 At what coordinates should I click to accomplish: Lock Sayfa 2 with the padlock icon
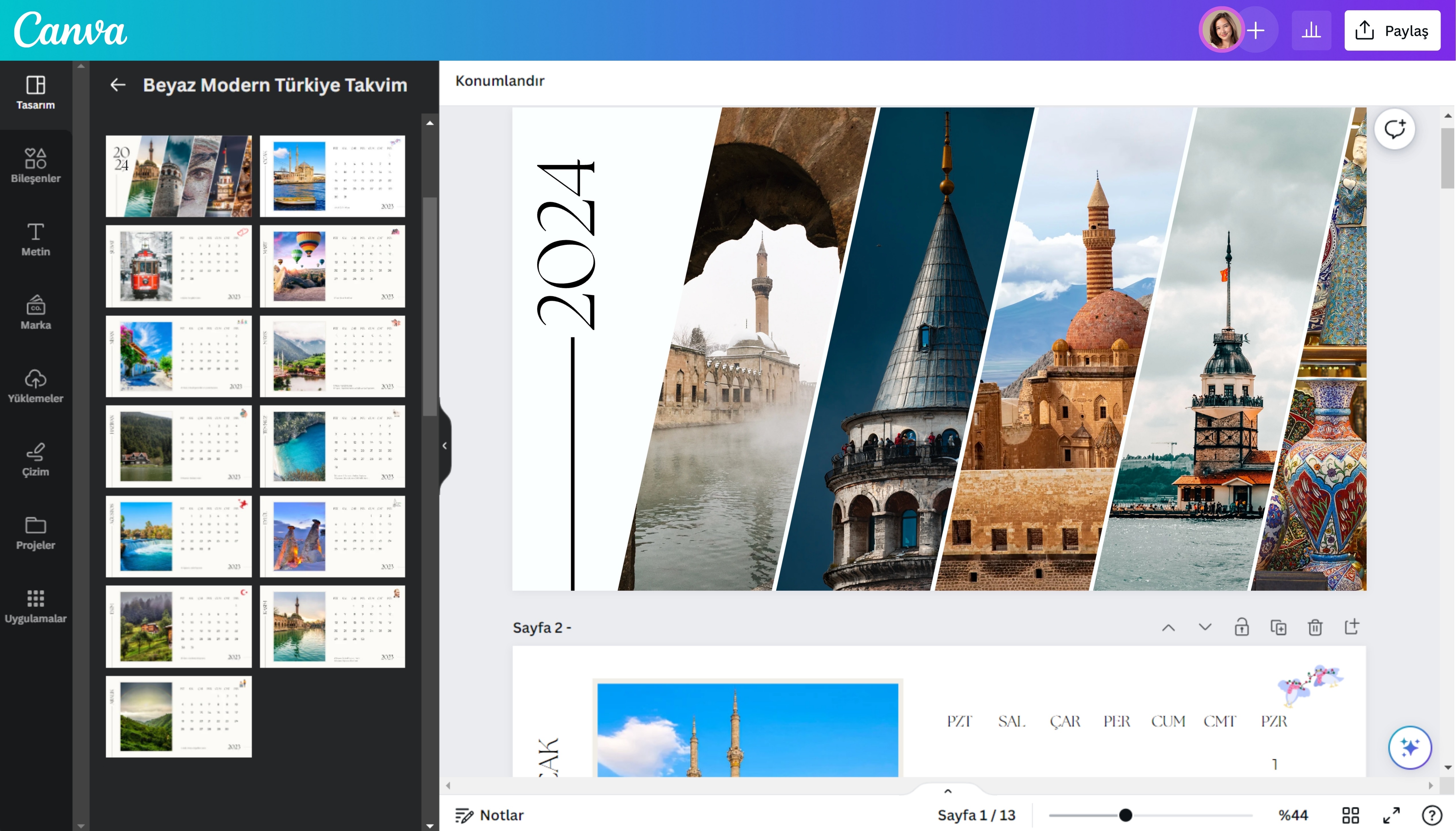click(1241, 627)
